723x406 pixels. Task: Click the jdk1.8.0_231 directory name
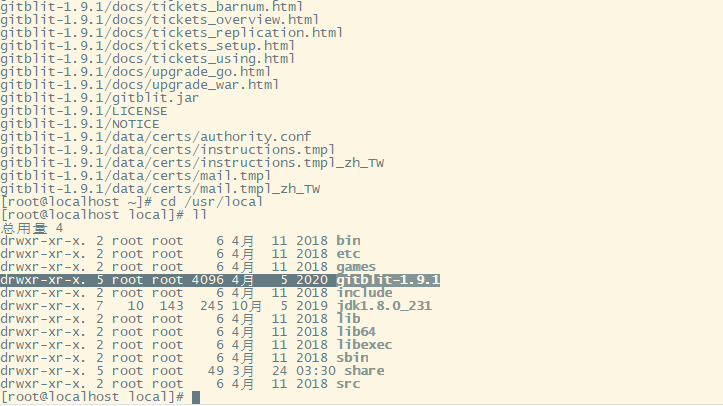pos(384,306)
